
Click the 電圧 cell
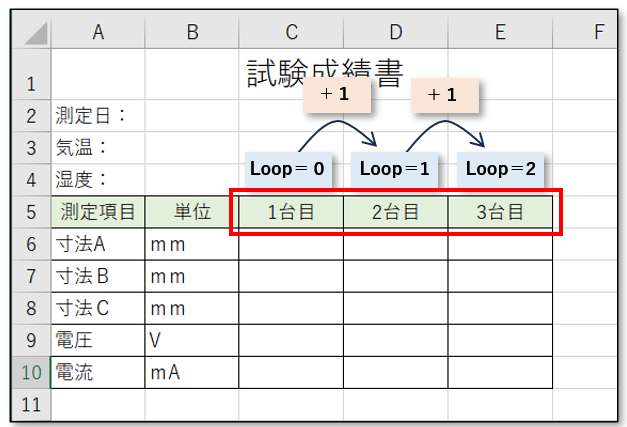pos(97,340)
